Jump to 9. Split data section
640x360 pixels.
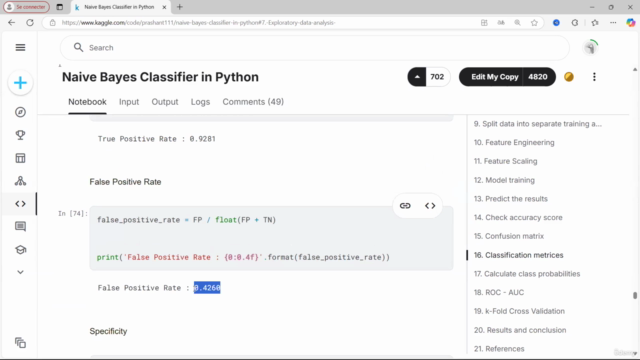[x=538, y=124]
